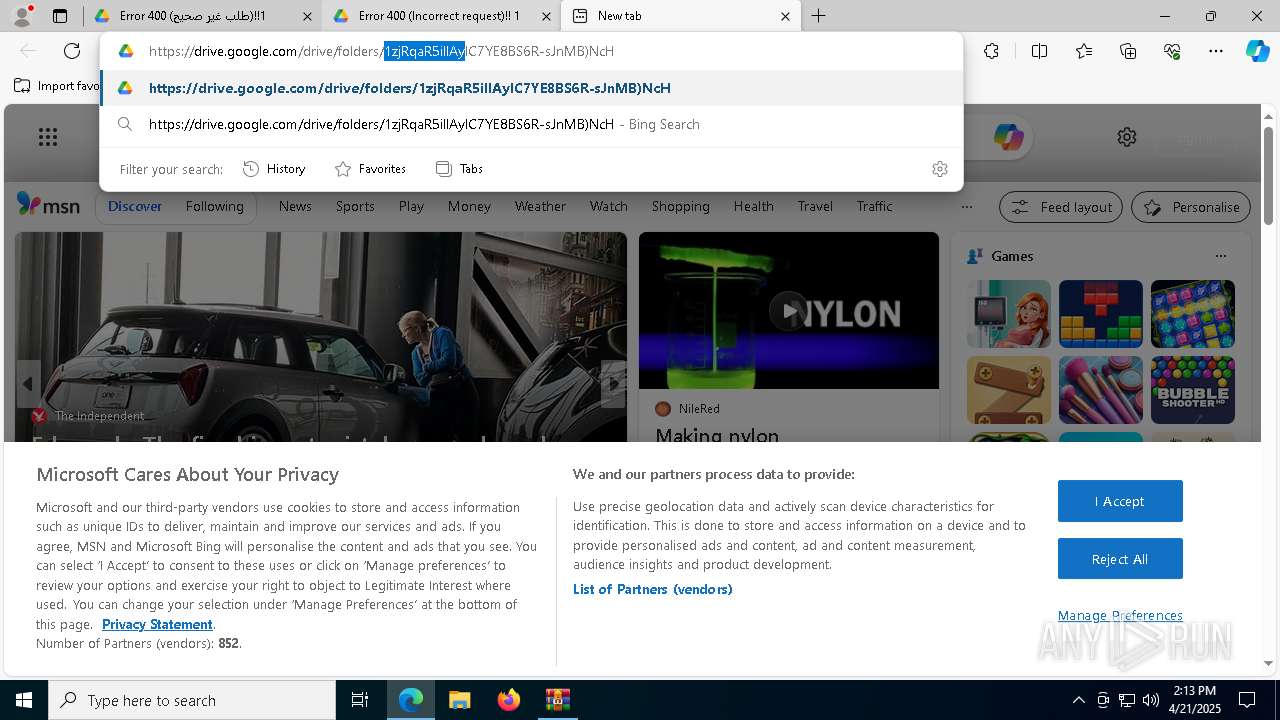Open the MSN logo home link

48,205
